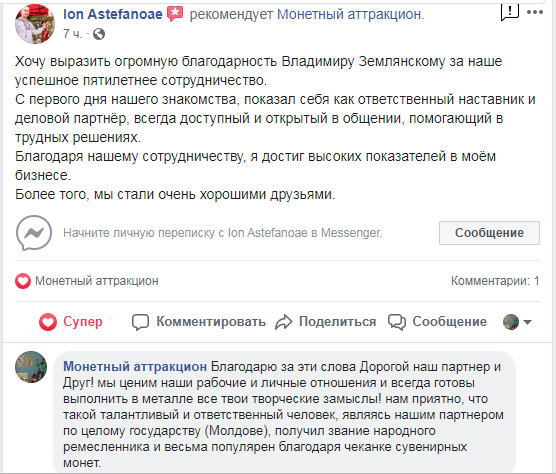Image resolution: width=556 pixels, height=474 pixels.
Task: Open commenter name Монетный аттракцион link
Action: [135, 367]
